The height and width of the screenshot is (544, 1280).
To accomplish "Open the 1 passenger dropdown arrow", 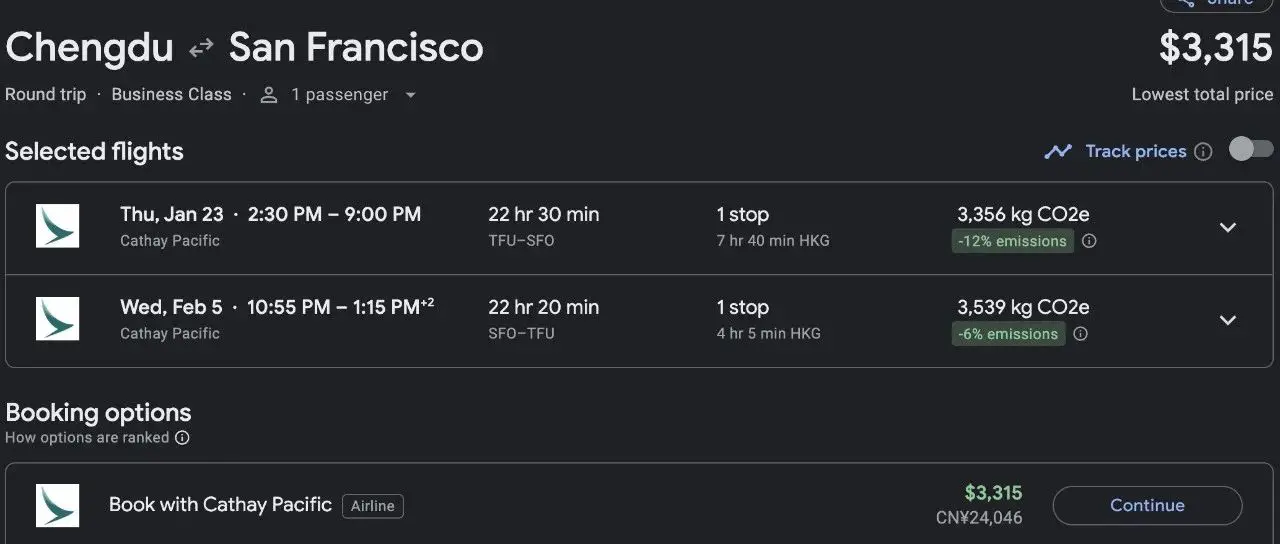I will point(410,95).
